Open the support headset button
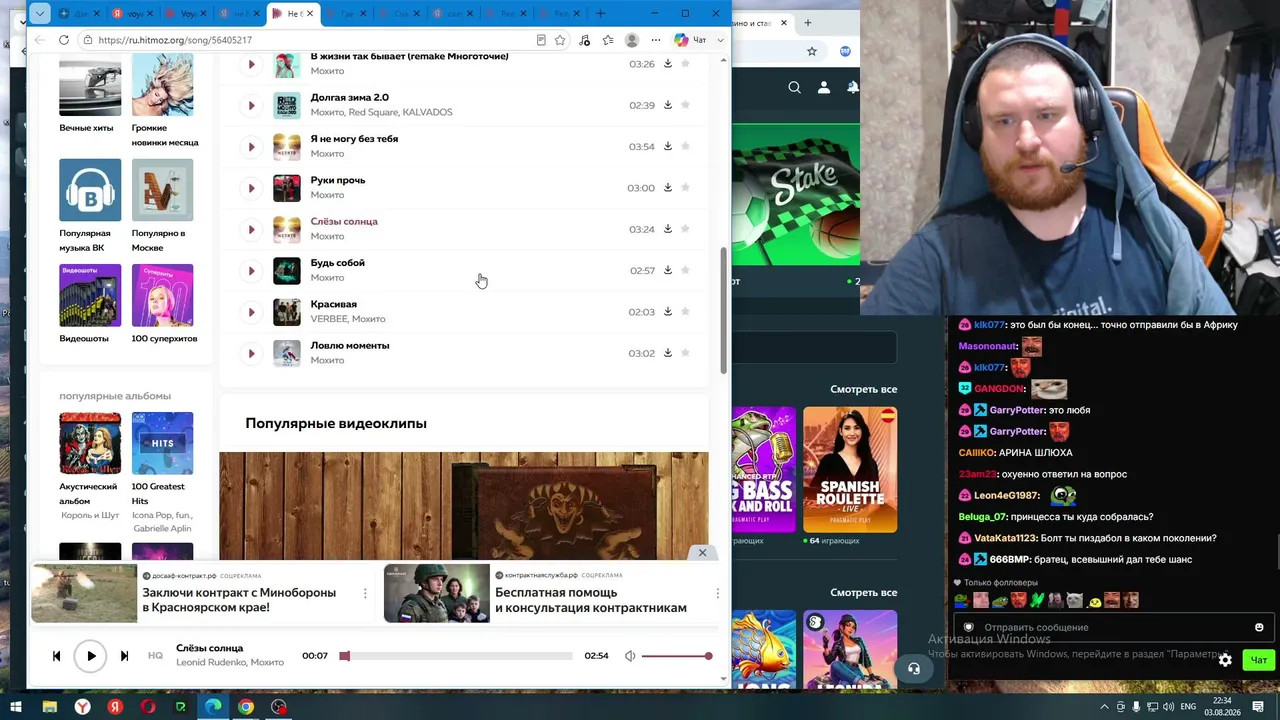1280x720 pixels. click(913, 669)
